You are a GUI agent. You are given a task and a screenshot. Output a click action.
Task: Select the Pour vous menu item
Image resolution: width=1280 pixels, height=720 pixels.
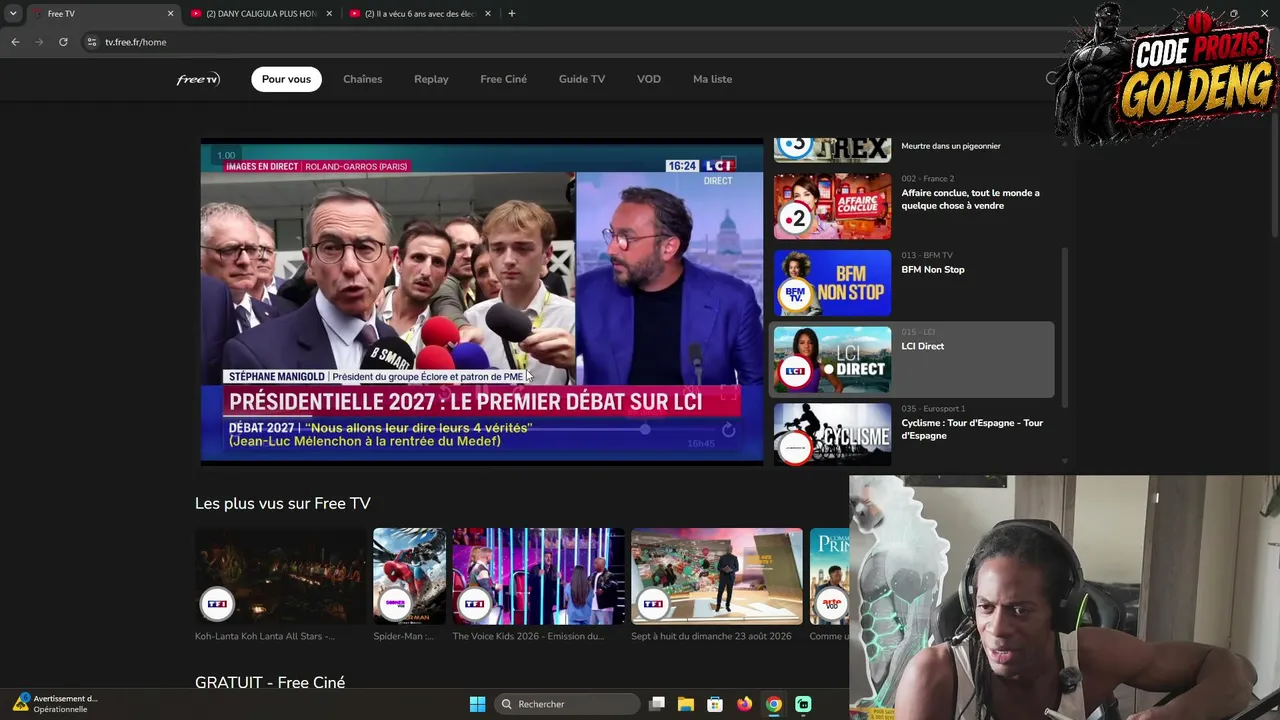pyautogui.click(x=286, y=79)
